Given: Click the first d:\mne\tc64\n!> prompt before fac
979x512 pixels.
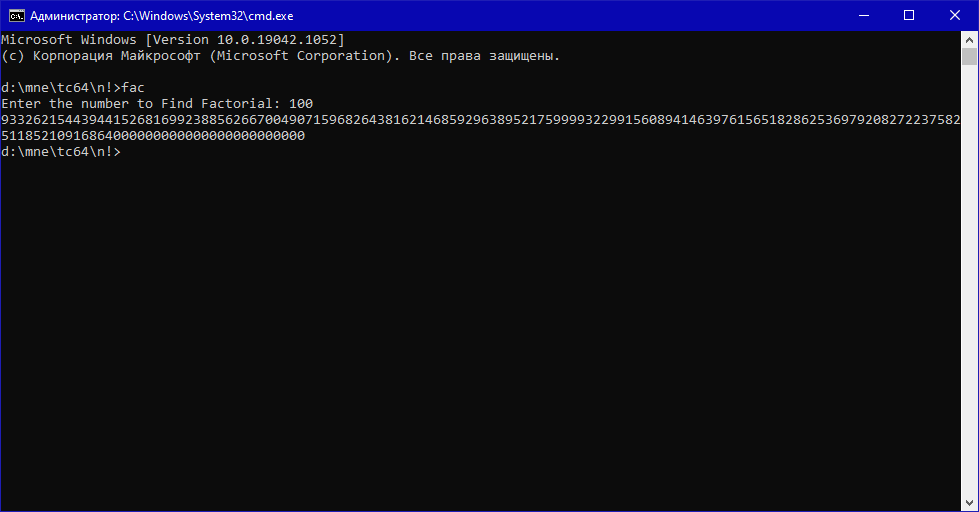Looking at the screenshot, I should coord(61,87).
